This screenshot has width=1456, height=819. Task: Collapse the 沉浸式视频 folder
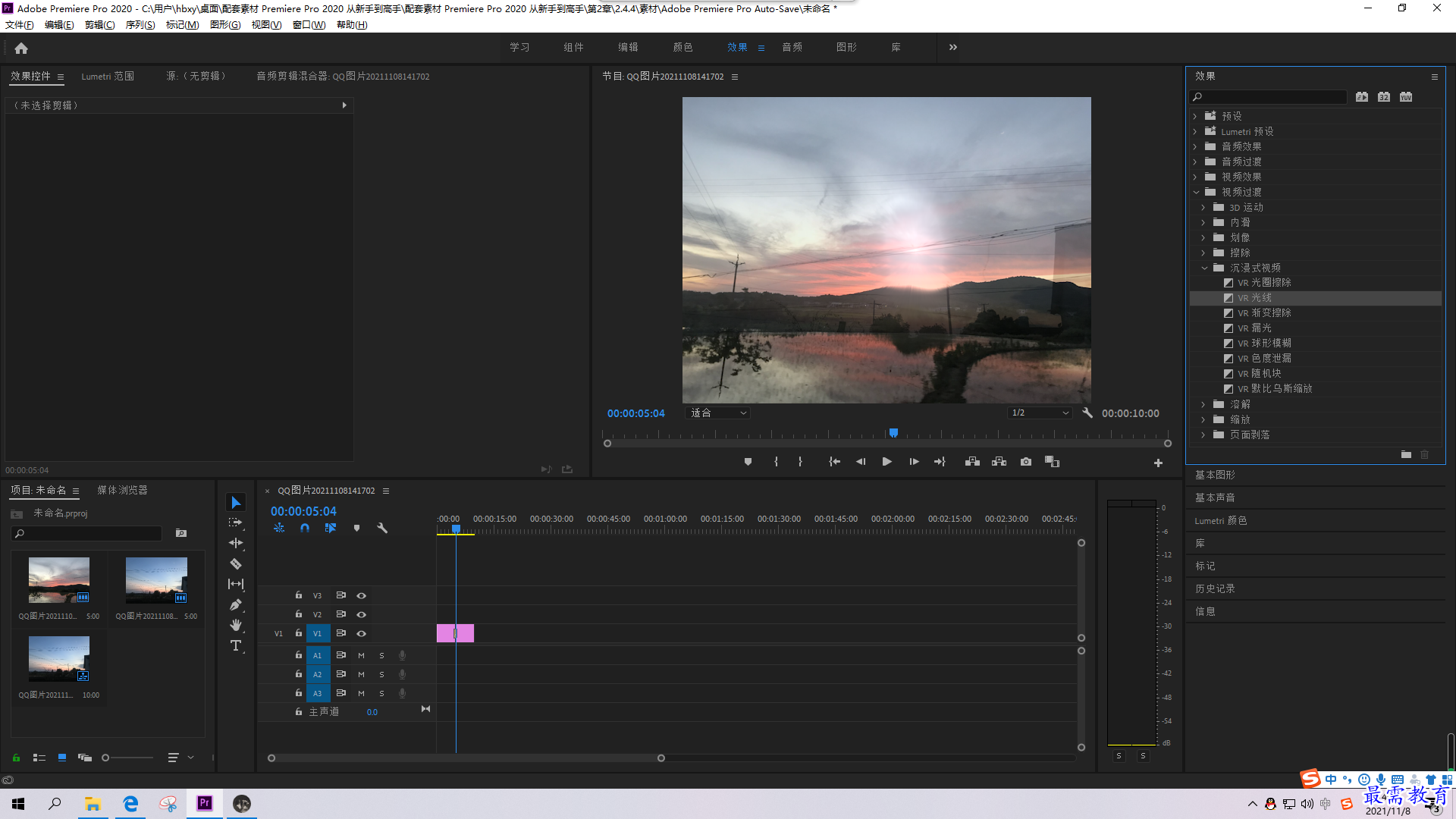[1204, 268]
